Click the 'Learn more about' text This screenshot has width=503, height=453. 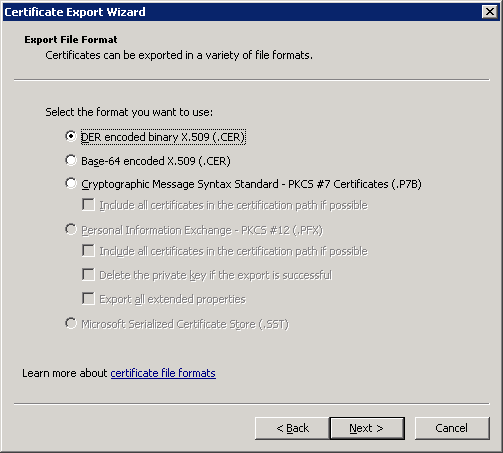(65, 373)
